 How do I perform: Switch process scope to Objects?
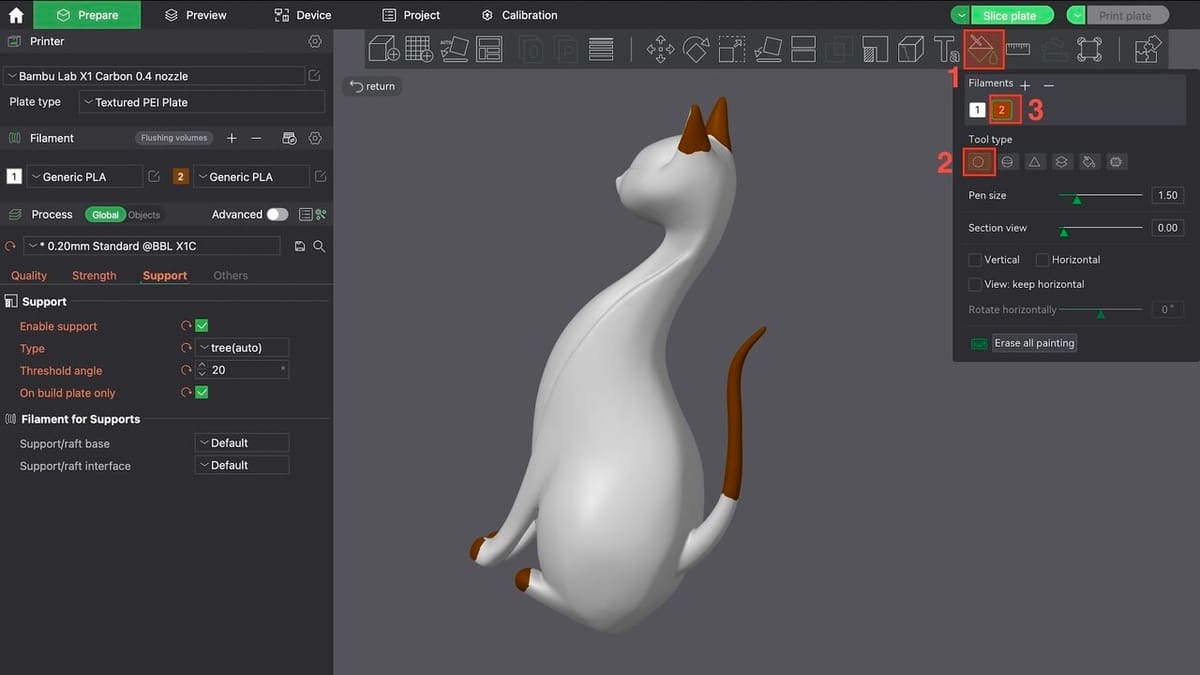click(144, 215)
